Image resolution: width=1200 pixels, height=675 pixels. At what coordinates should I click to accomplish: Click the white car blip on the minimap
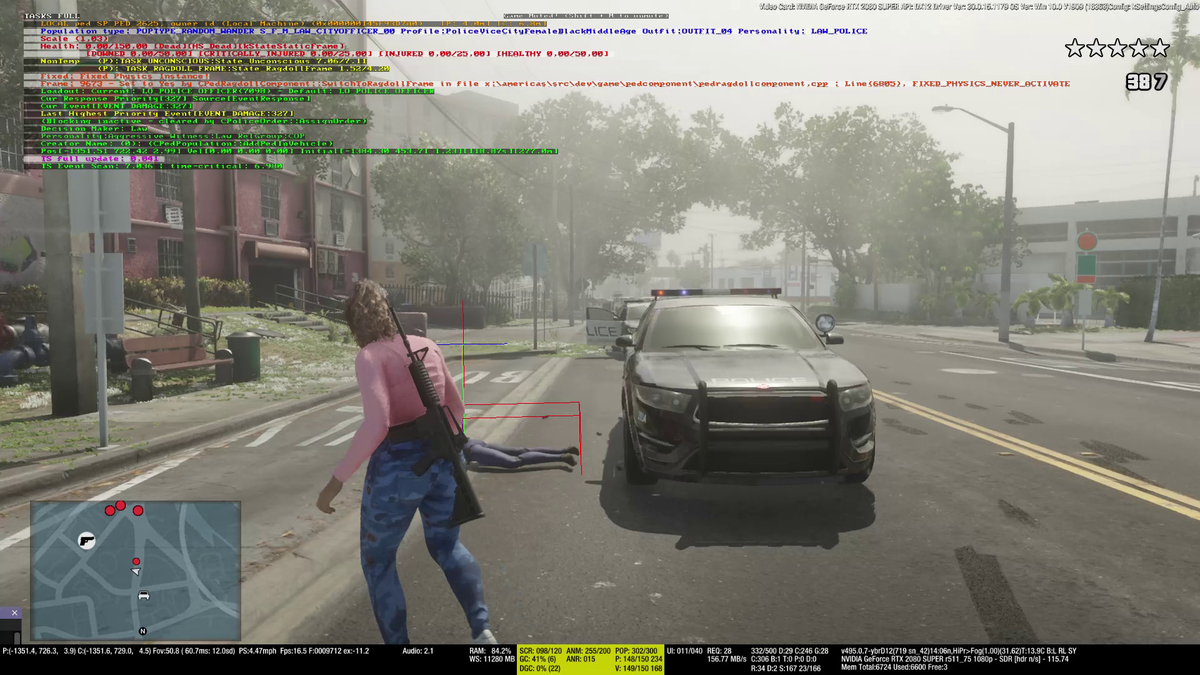tap(143, 595)
